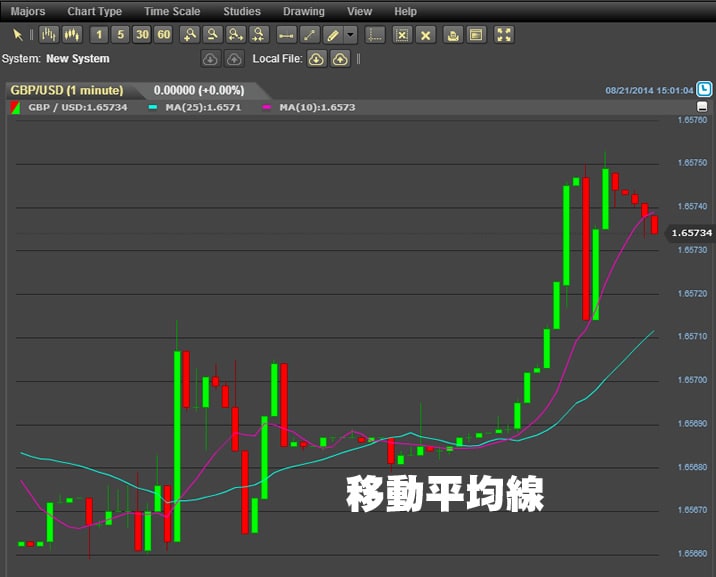
Task: Open the pencil tool dropdown arrow
Action: pyautogui.click(x=350, y=35)
